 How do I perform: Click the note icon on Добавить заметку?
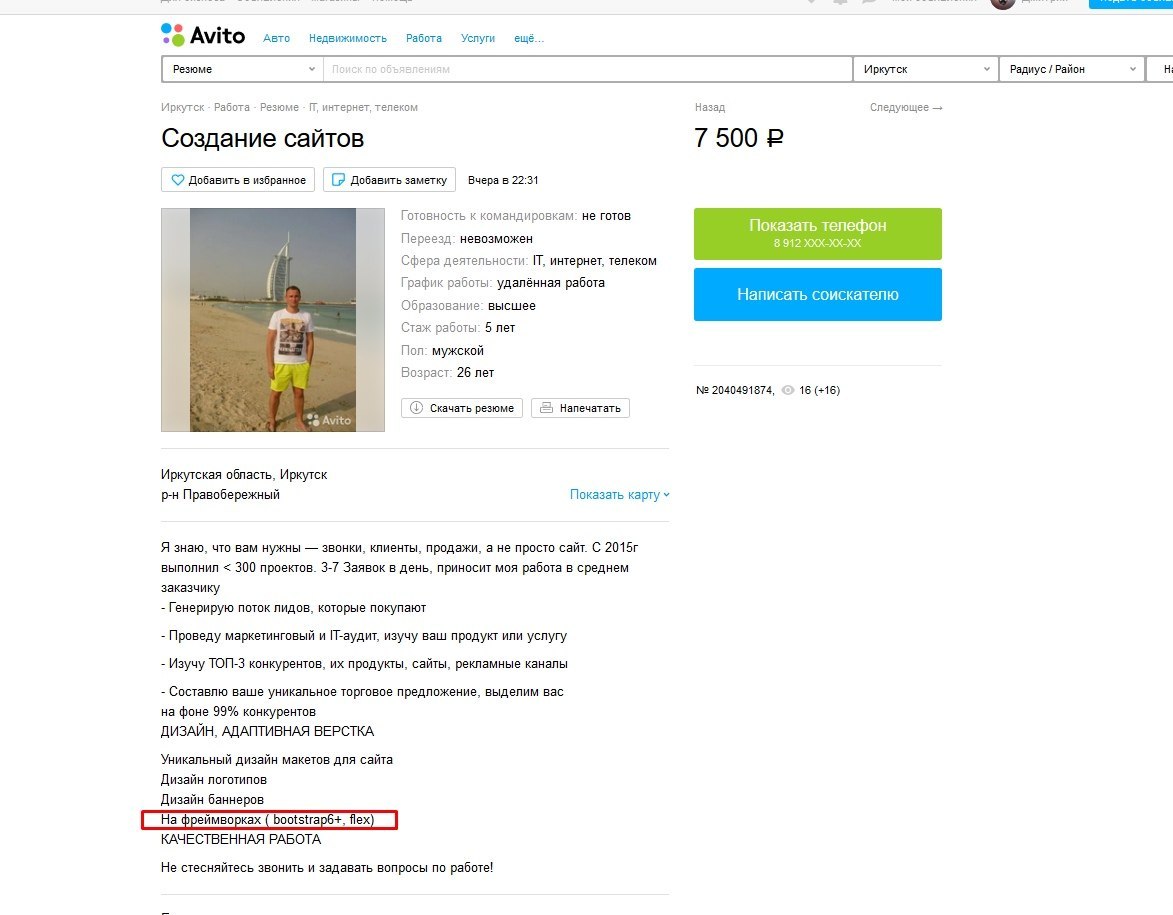(338, 180)
